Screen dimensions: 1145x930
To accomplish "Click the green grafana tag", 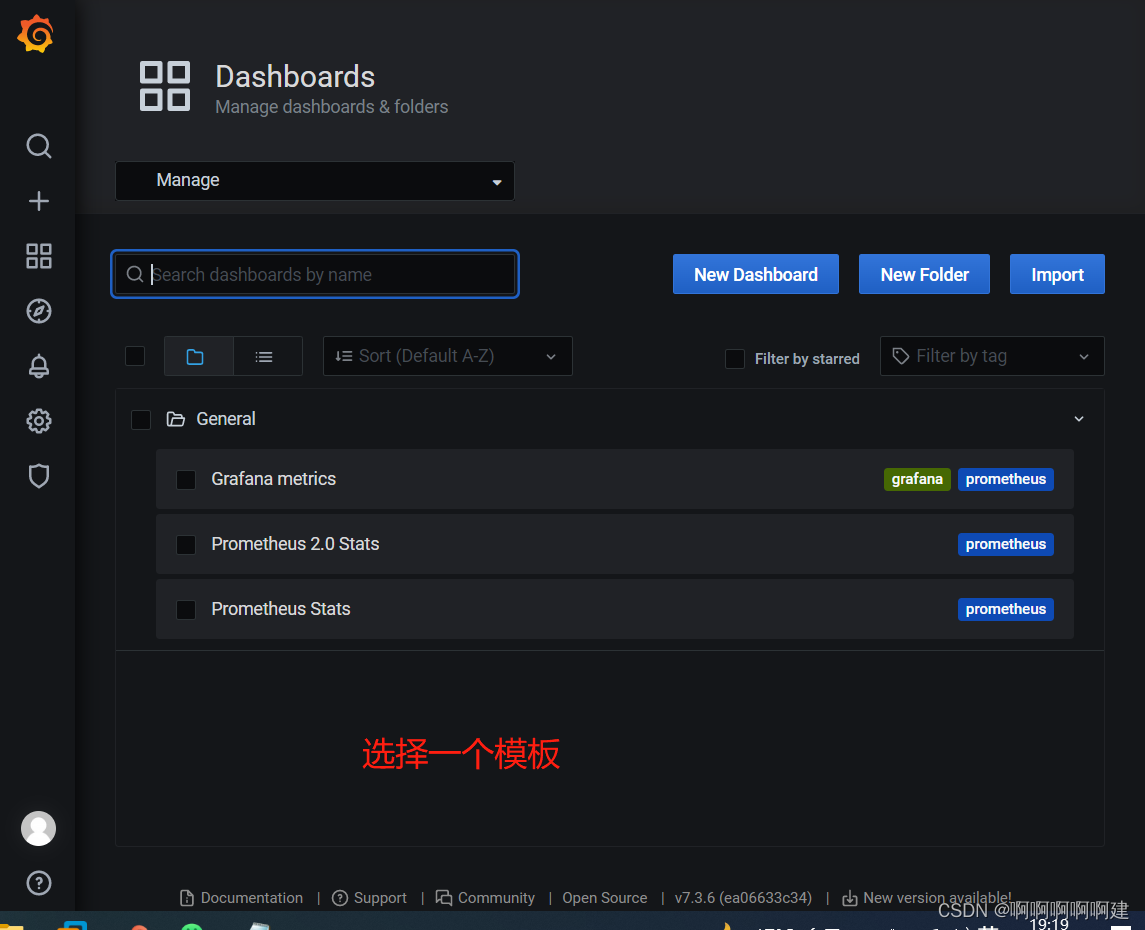I will (917, 480).
